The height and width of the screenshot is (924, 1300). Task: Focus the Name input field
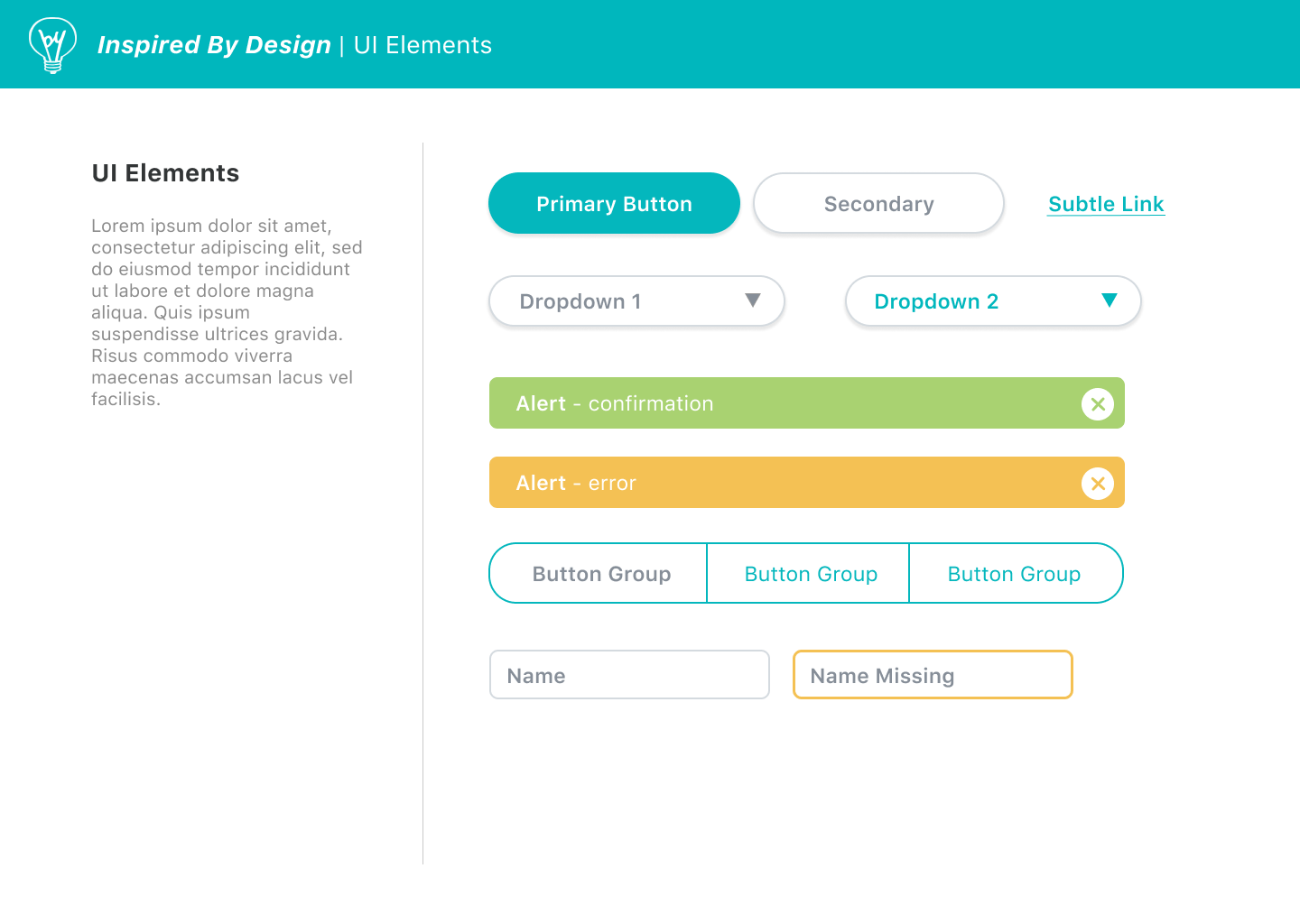click(629, 675)
